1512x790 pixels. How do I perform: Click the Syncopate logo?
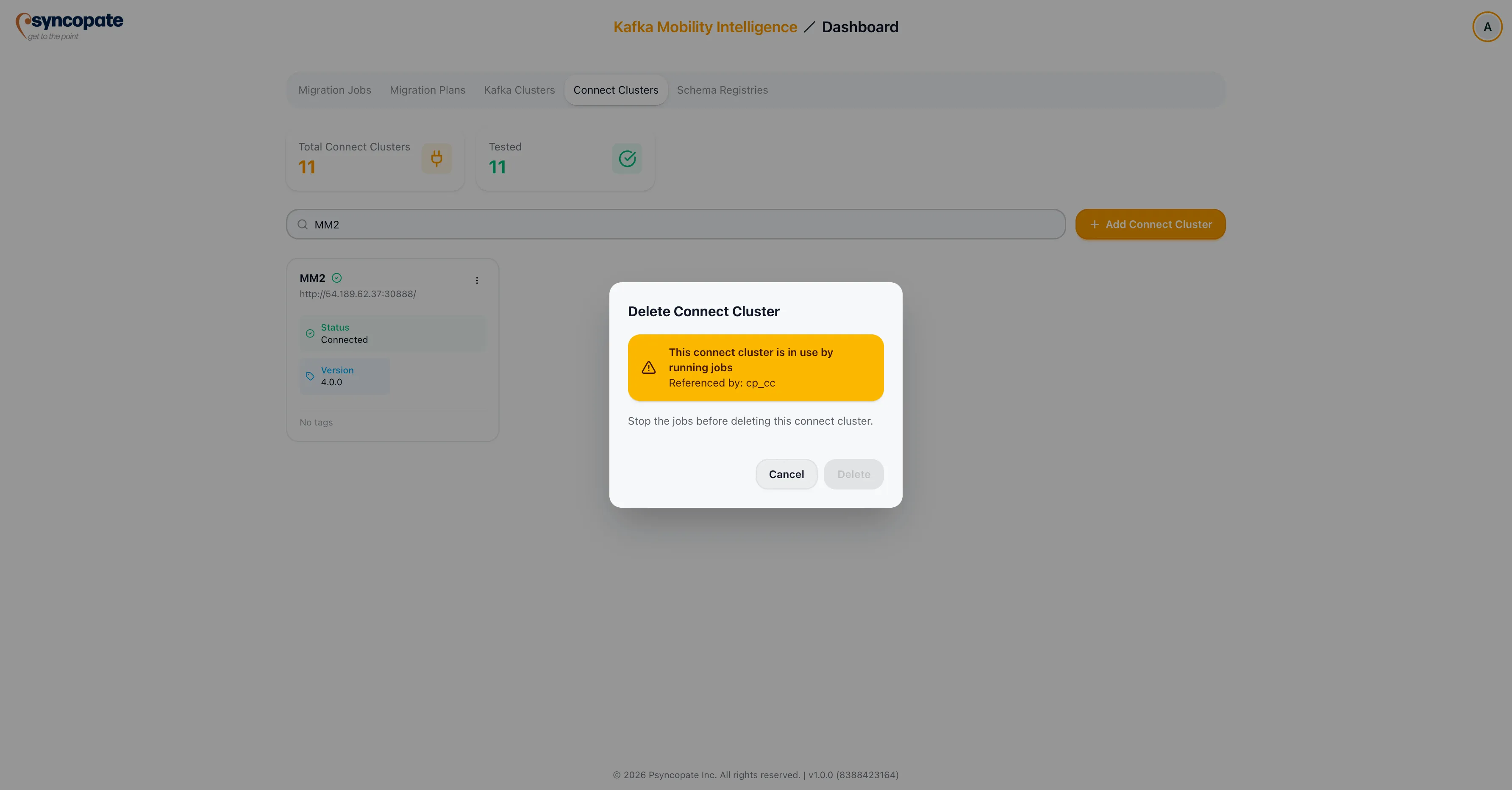pyautogui.click(x=69, y=25)
